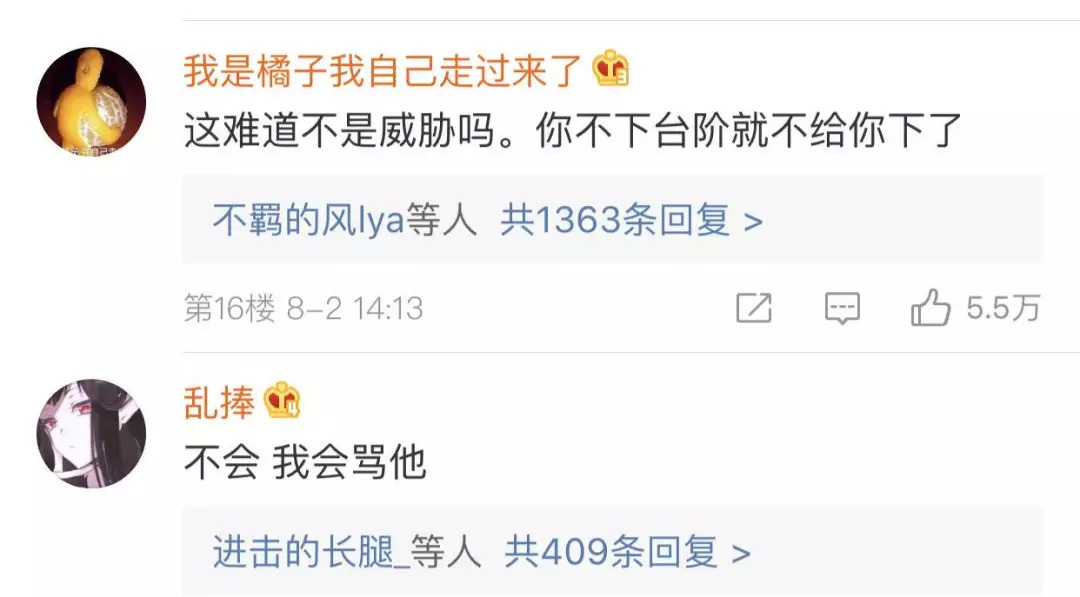Visit the profile of user 乱捧
Image resolution: width=1080 pixels, height=597 pixels.
[219, 402]
